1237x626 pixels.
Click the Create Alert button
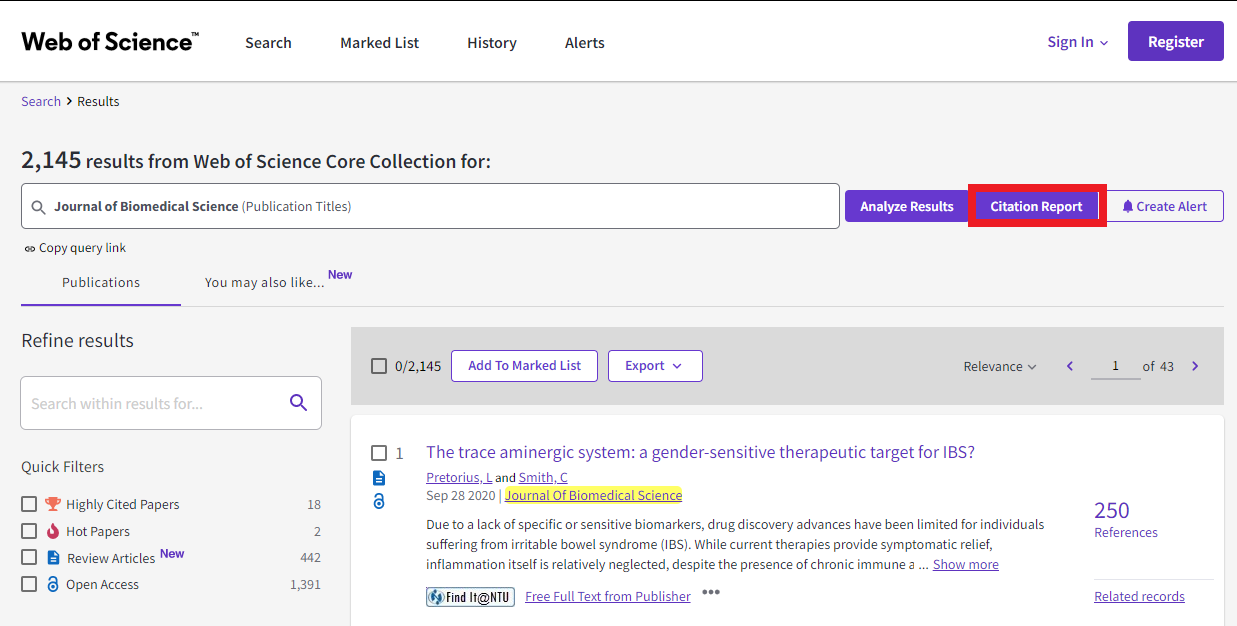(1165, 206)
